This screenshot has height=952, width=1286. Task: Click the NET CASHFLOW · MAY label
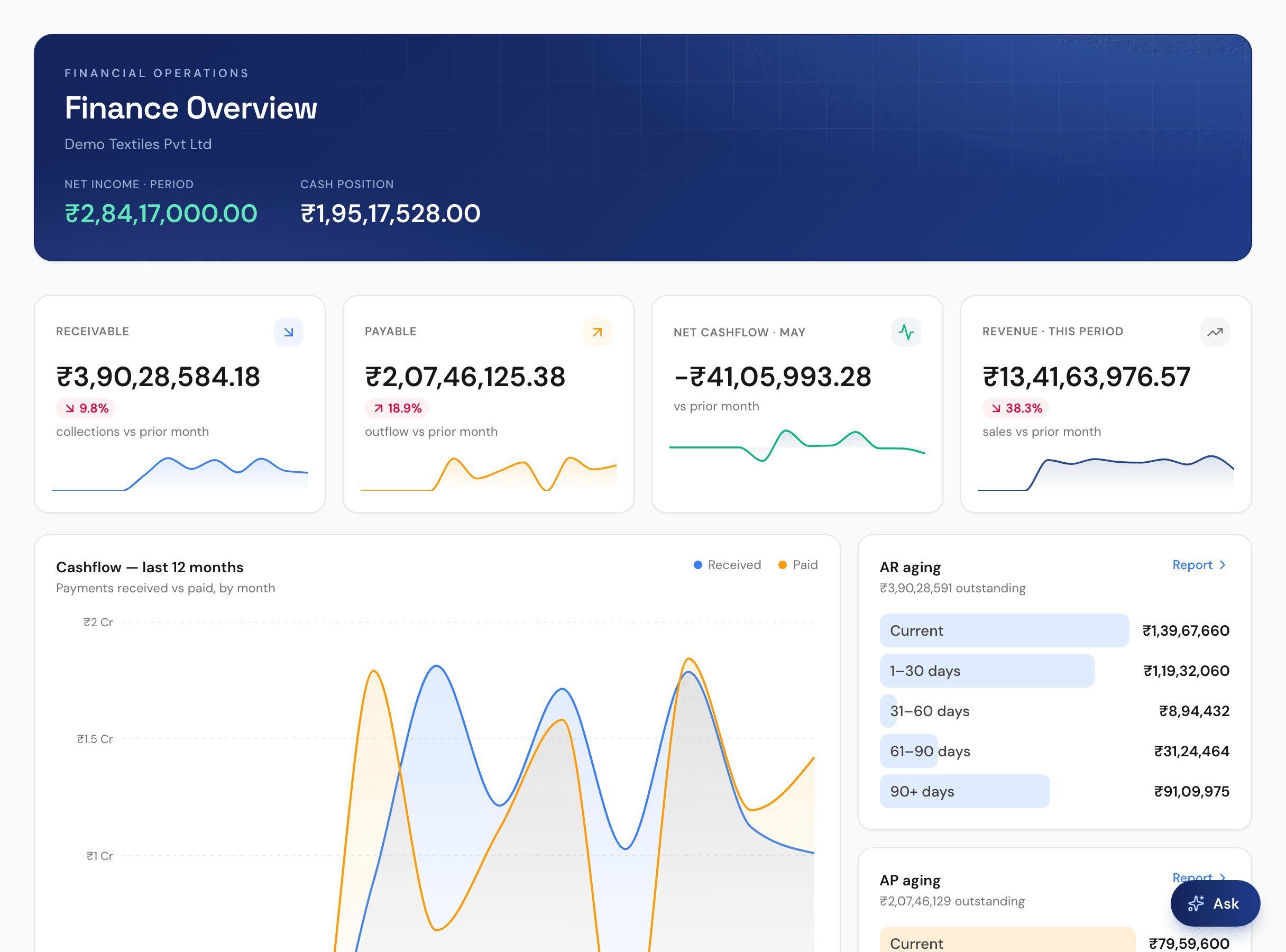click(739, 333)
